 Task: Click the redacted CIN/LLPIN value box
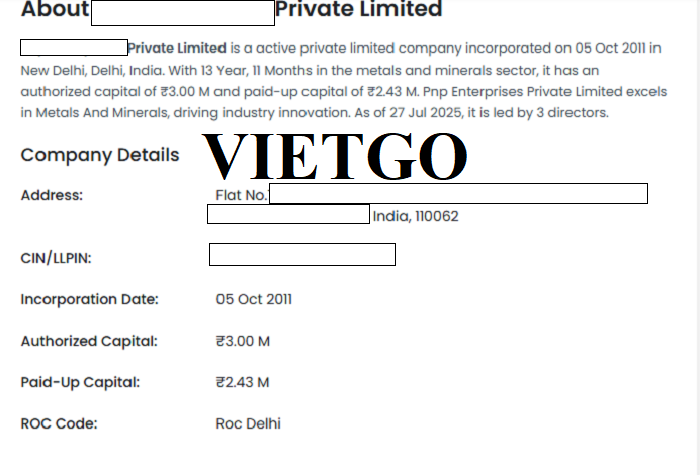(x=302, y=255)
